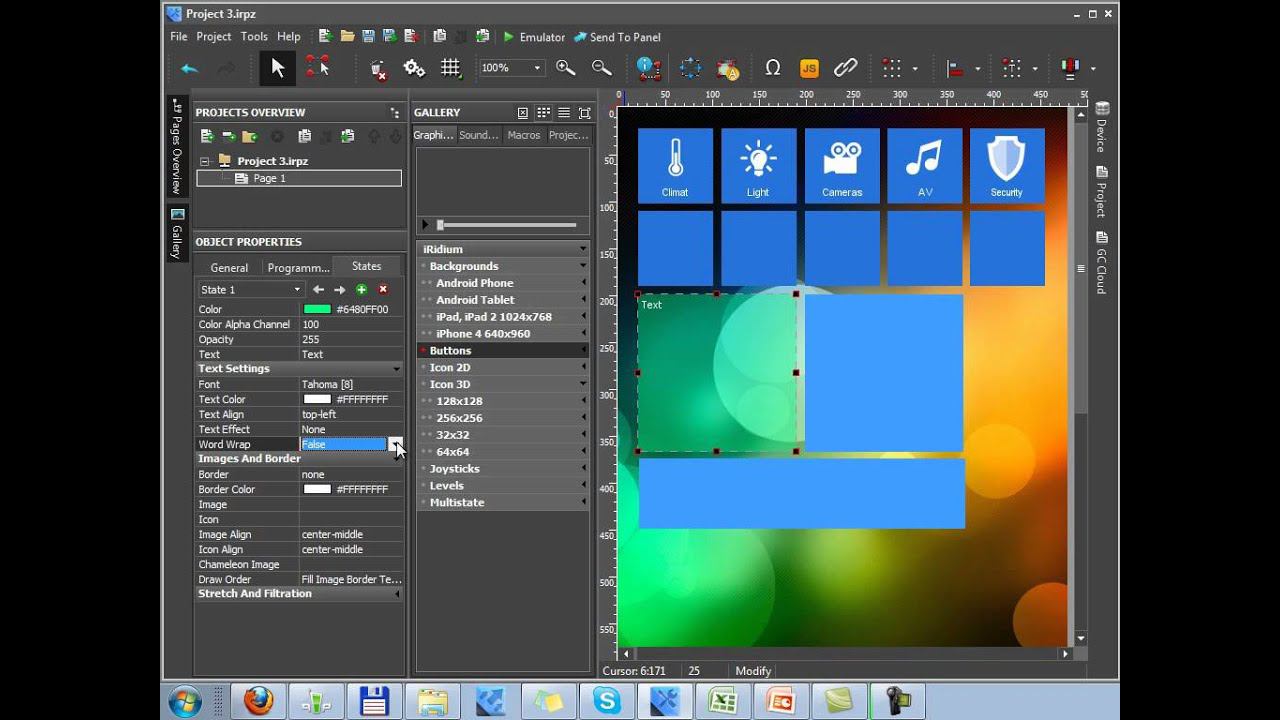
Task: Open the Tools menu
Action: click(254, 37)
